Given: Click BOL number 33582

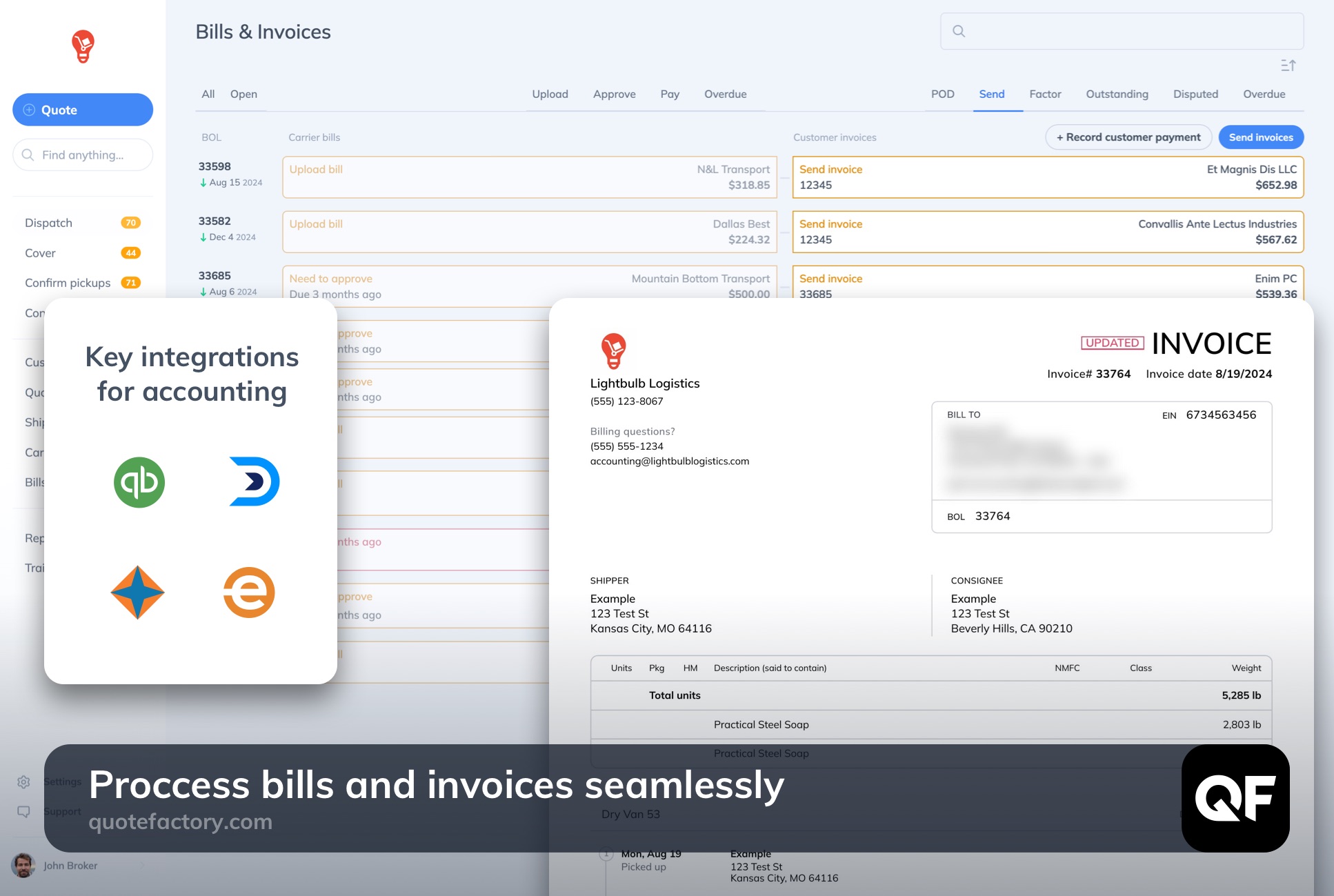Looking at the screenshot, I should [215, 221].
